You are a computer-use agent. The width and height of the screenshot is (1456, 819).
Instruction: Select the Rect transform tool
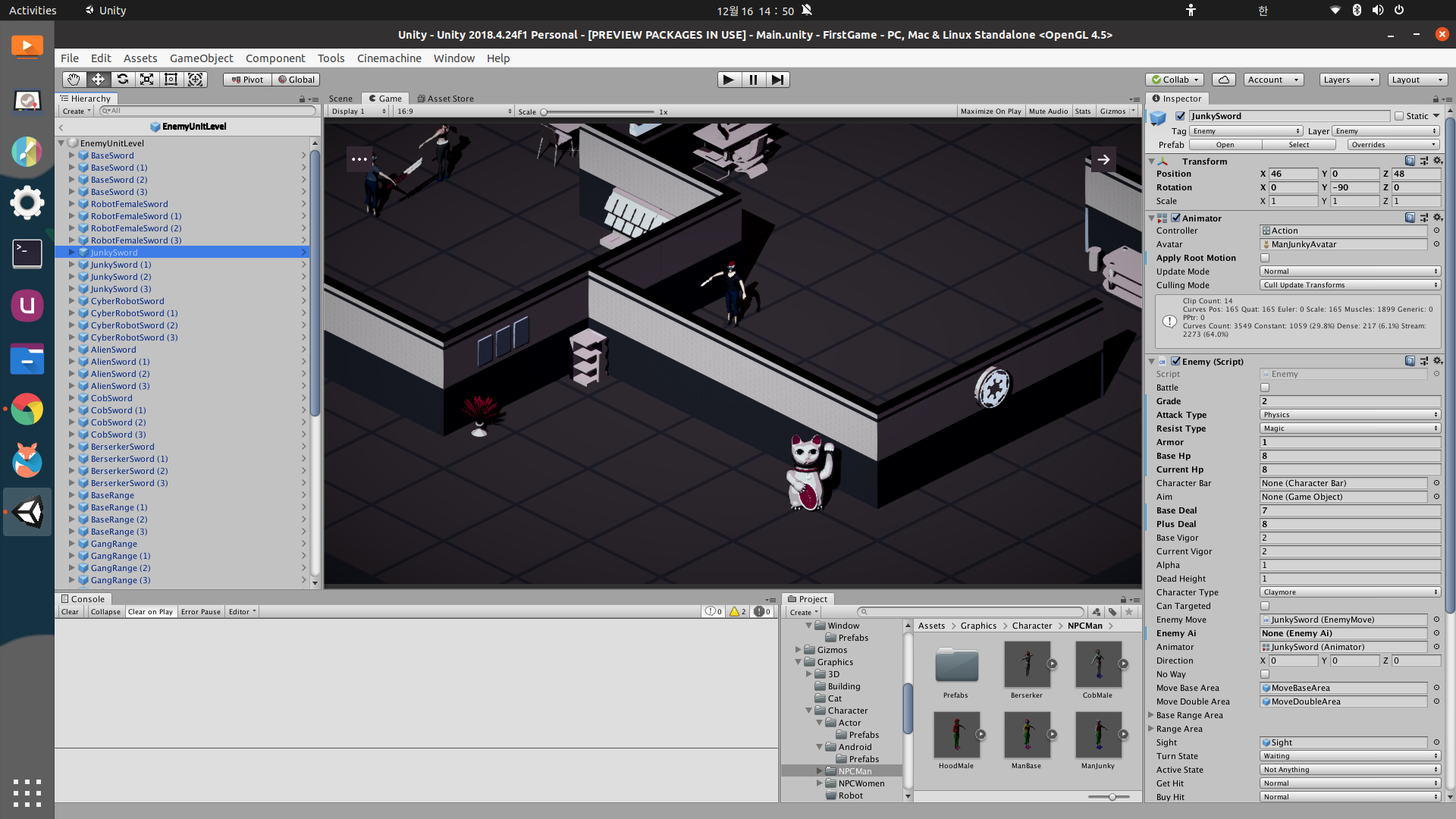click(x=171, y=80)
